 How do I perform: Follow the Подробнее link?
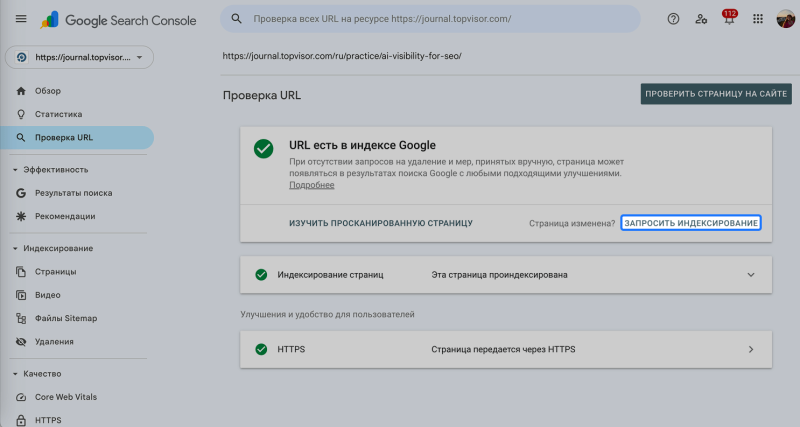(x=311, y=185)
